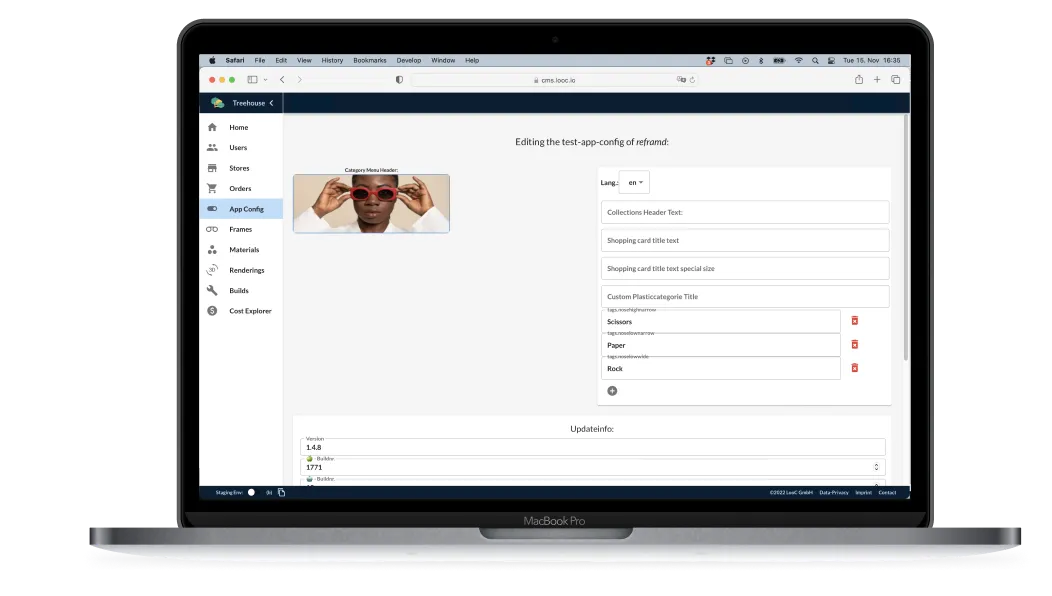The image size is (1052, 596).
Task: Delete the Paper tag row
Action: (855, 344)
